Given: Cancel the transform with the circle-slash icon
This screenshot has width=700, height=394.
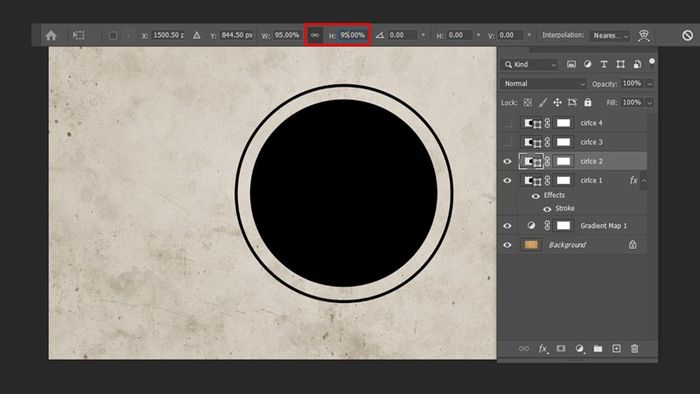Looking at the screenshot, I should (x=688, y=35).
